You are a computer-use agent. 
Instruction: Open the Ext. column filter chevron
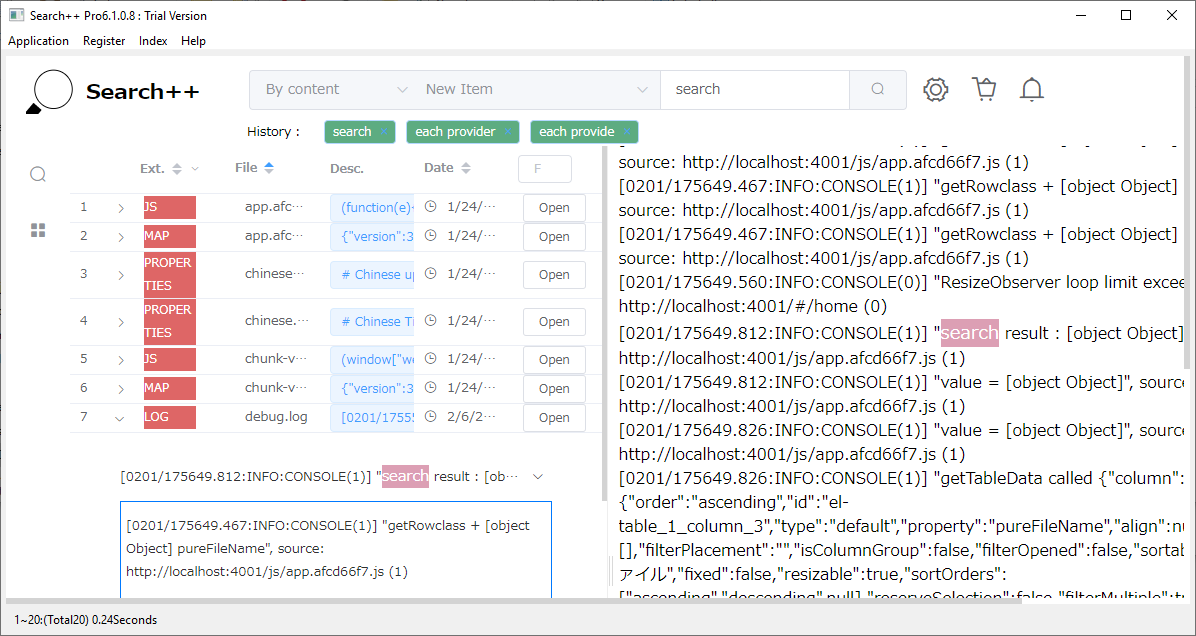(195, 169)
